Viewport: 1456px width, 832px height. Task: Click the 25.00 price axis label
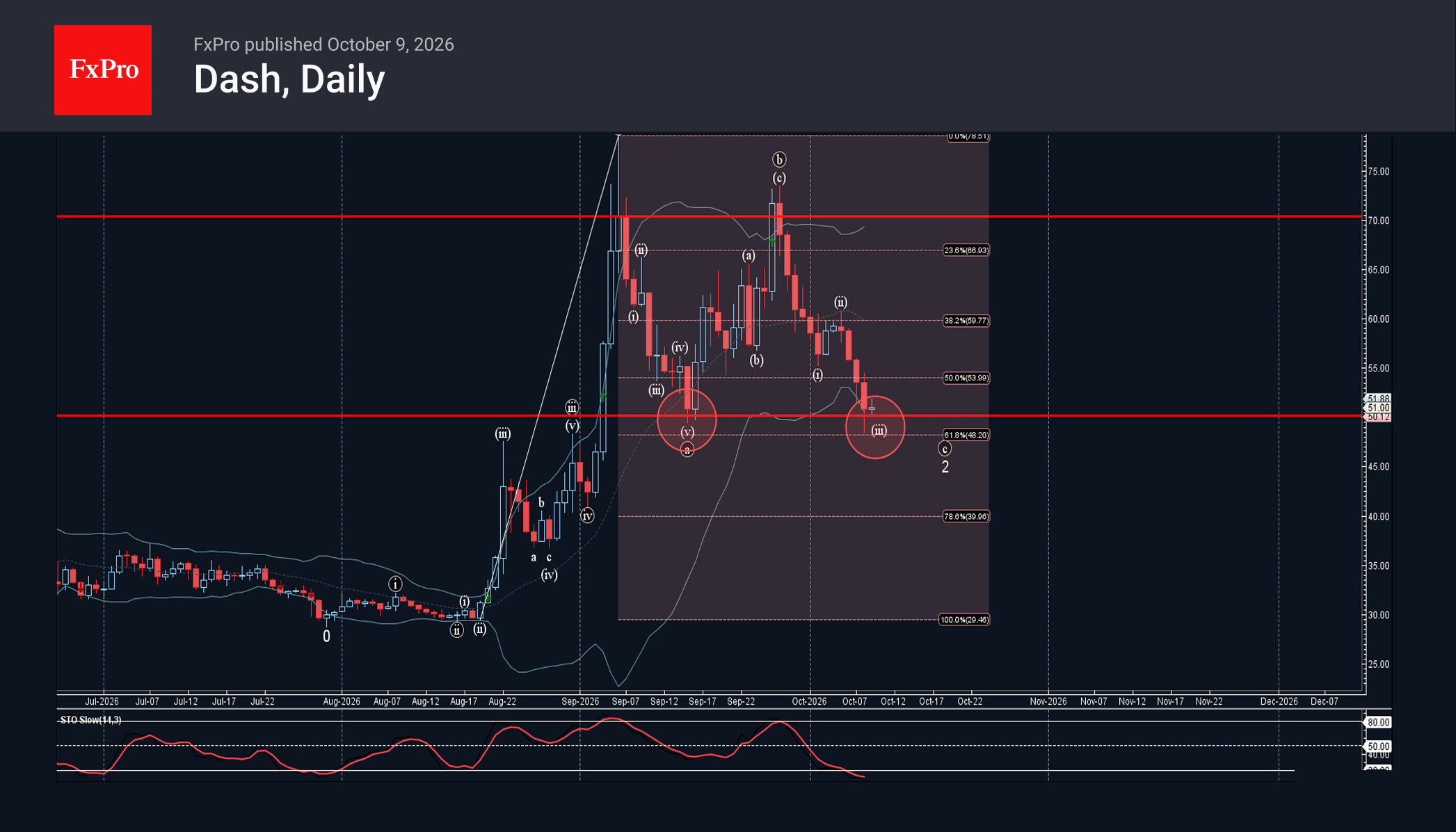tap(1378, 664)
